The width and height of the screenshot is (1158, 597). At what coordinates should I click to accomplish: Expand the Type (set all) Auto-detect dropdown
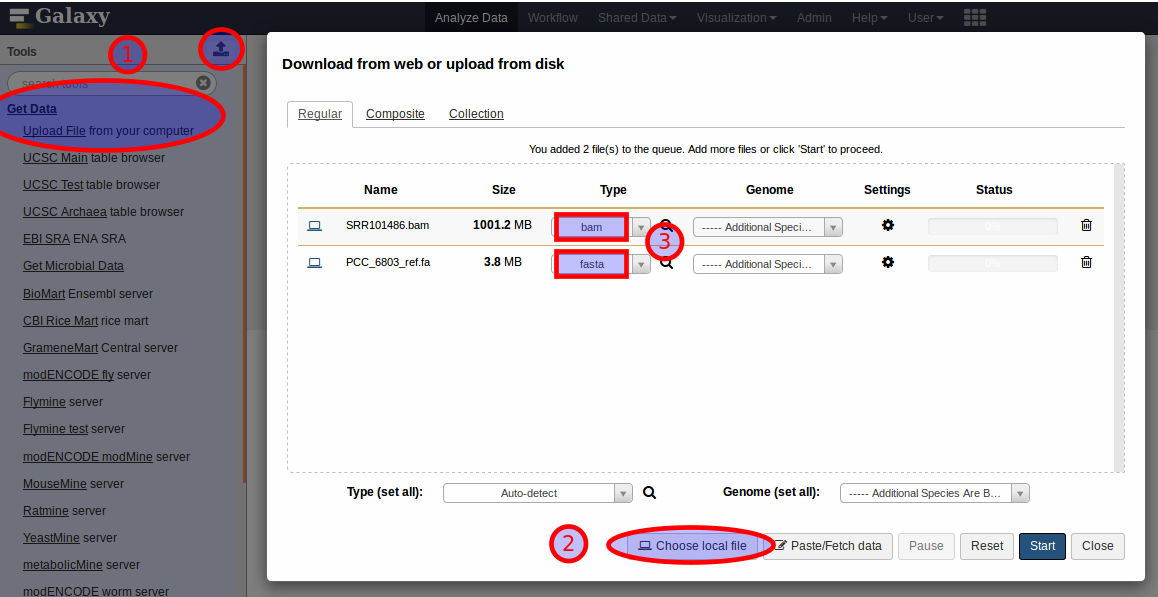click(x=538, y=493)
